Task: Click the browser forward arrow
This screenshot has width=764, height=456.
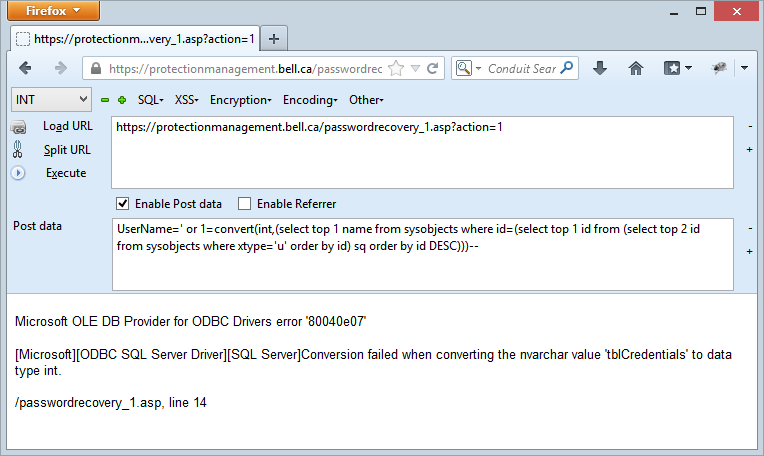Action: (x=60, y=68)
